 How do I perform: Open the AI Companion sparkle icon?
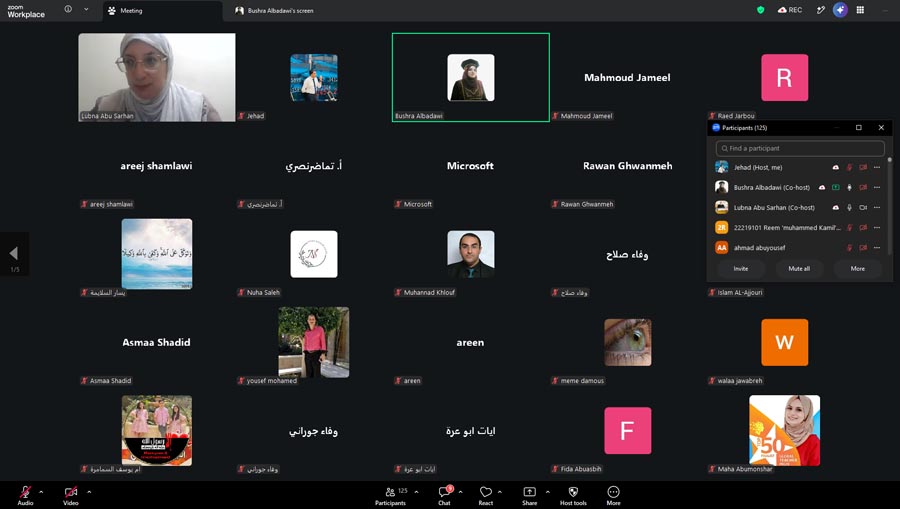(x=840, y=10)
